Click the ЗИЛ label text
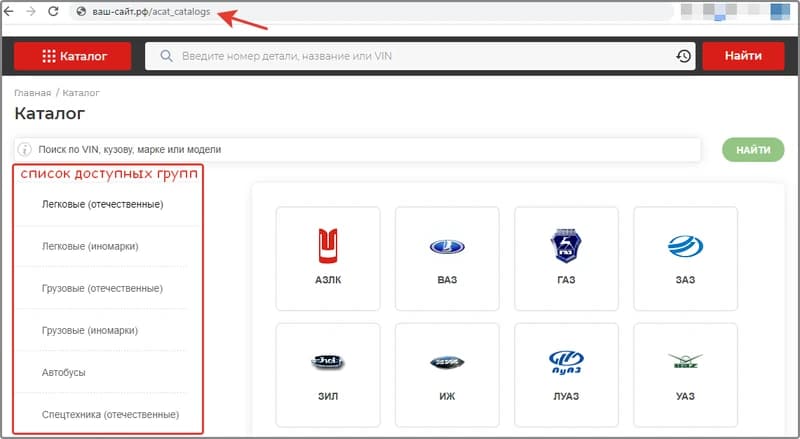The width and height of the screenshot is (800, 439). 328,396
